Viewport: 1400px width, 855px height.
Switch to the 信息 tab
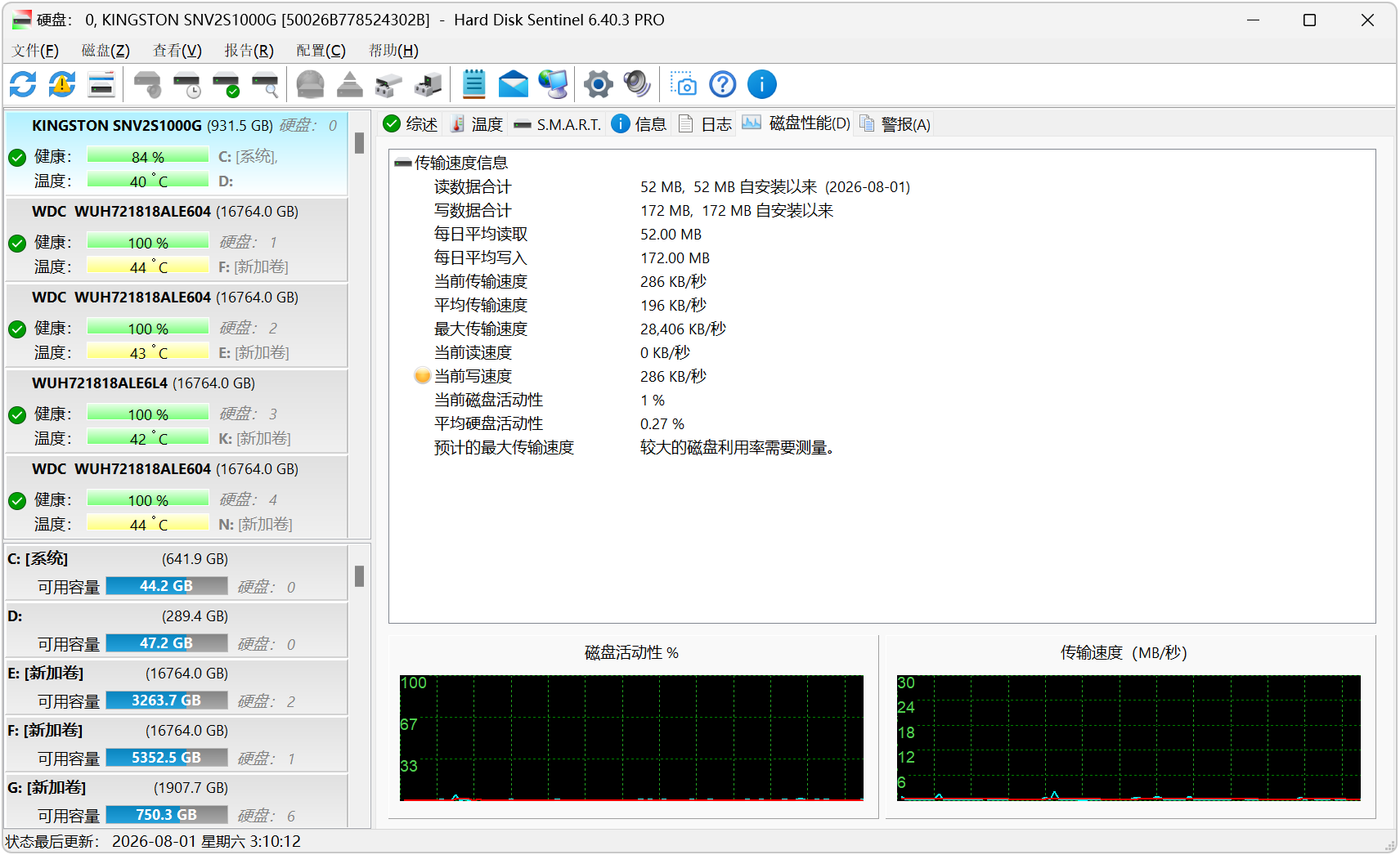tap(639, 124)
